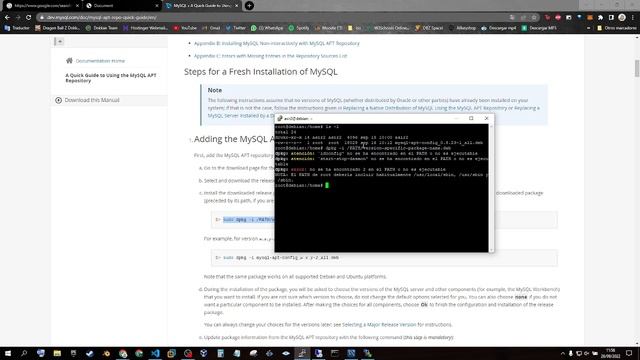
Task: Click the Download this Manual circle icon
Action: click(58, 100)
